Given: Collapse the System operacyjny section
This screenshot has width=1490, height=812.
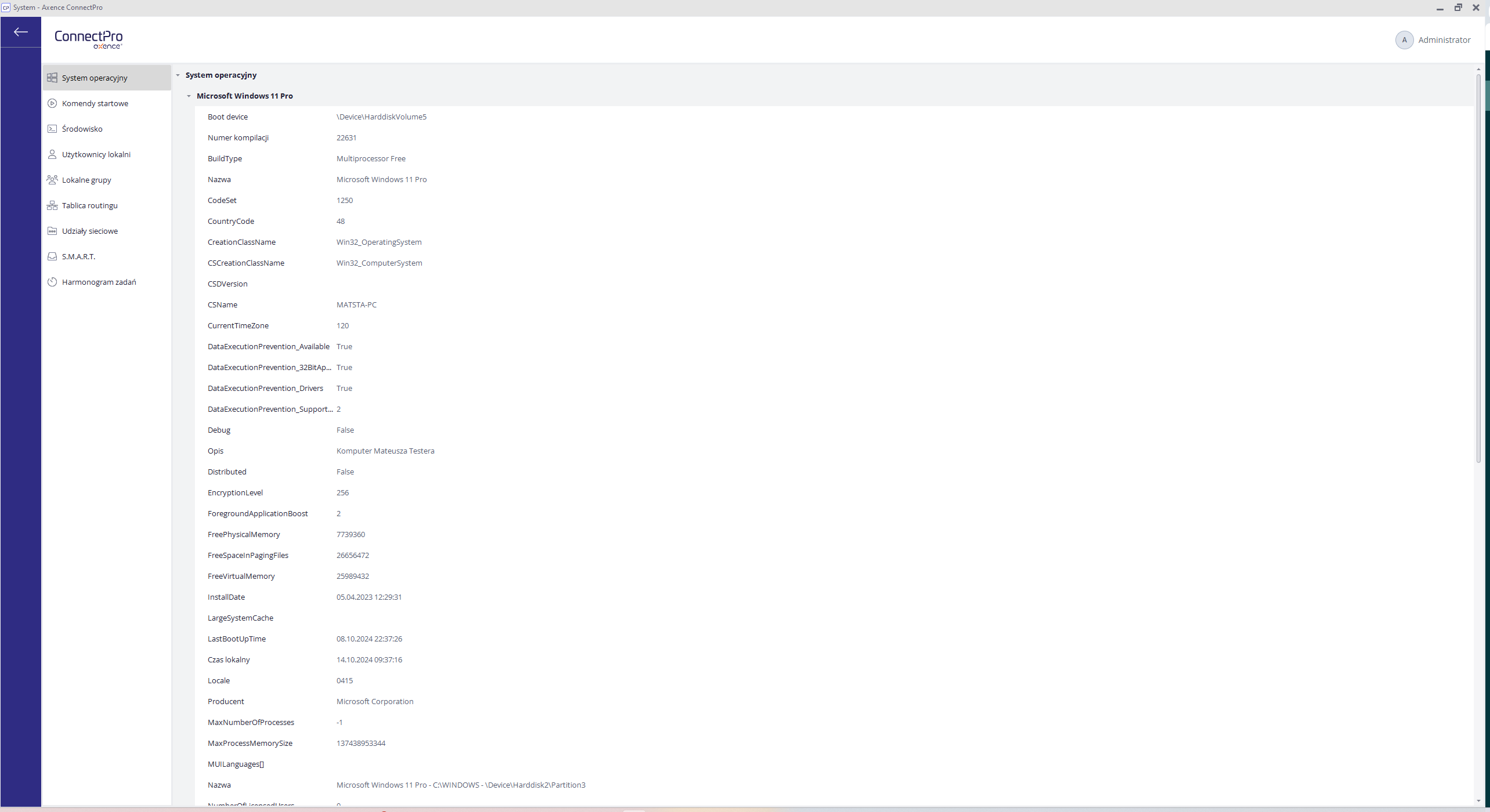Looking at the screenshot, I should 178,75.
